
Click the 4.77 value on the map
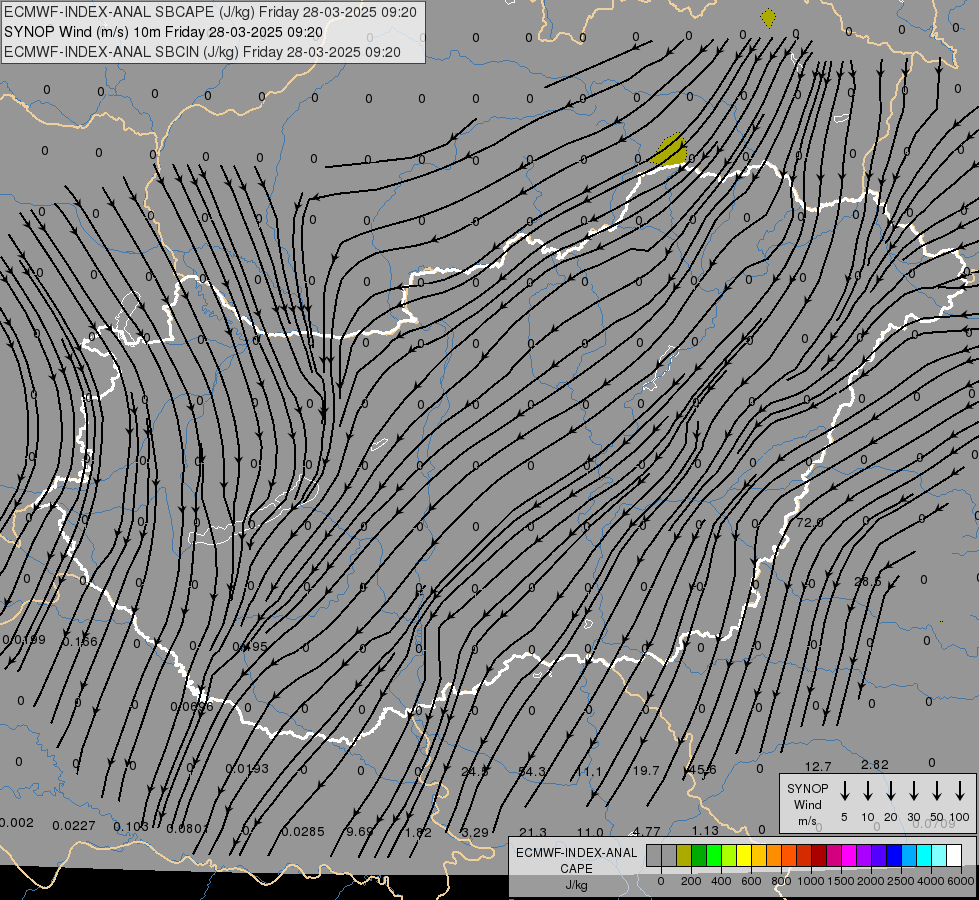point(646,831)
